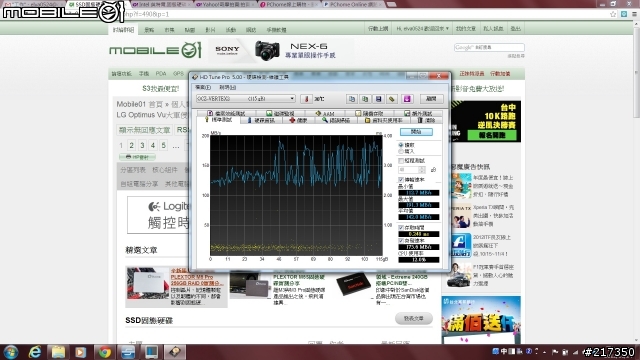Image resolution: width=640 pixels, height=360 pixels.
Task: Switch to the 錯誤掃描 Error Scan tab
Action: pyautogui.click(x=336, y=120)
